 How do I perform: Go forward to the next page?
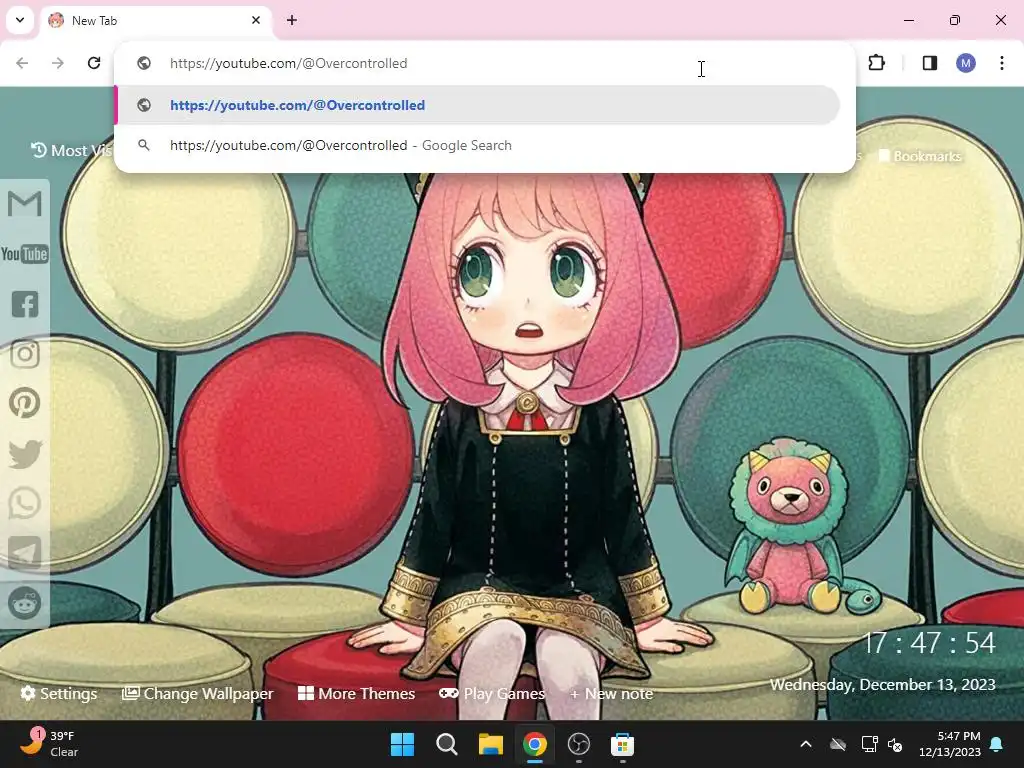pos(58,63)
